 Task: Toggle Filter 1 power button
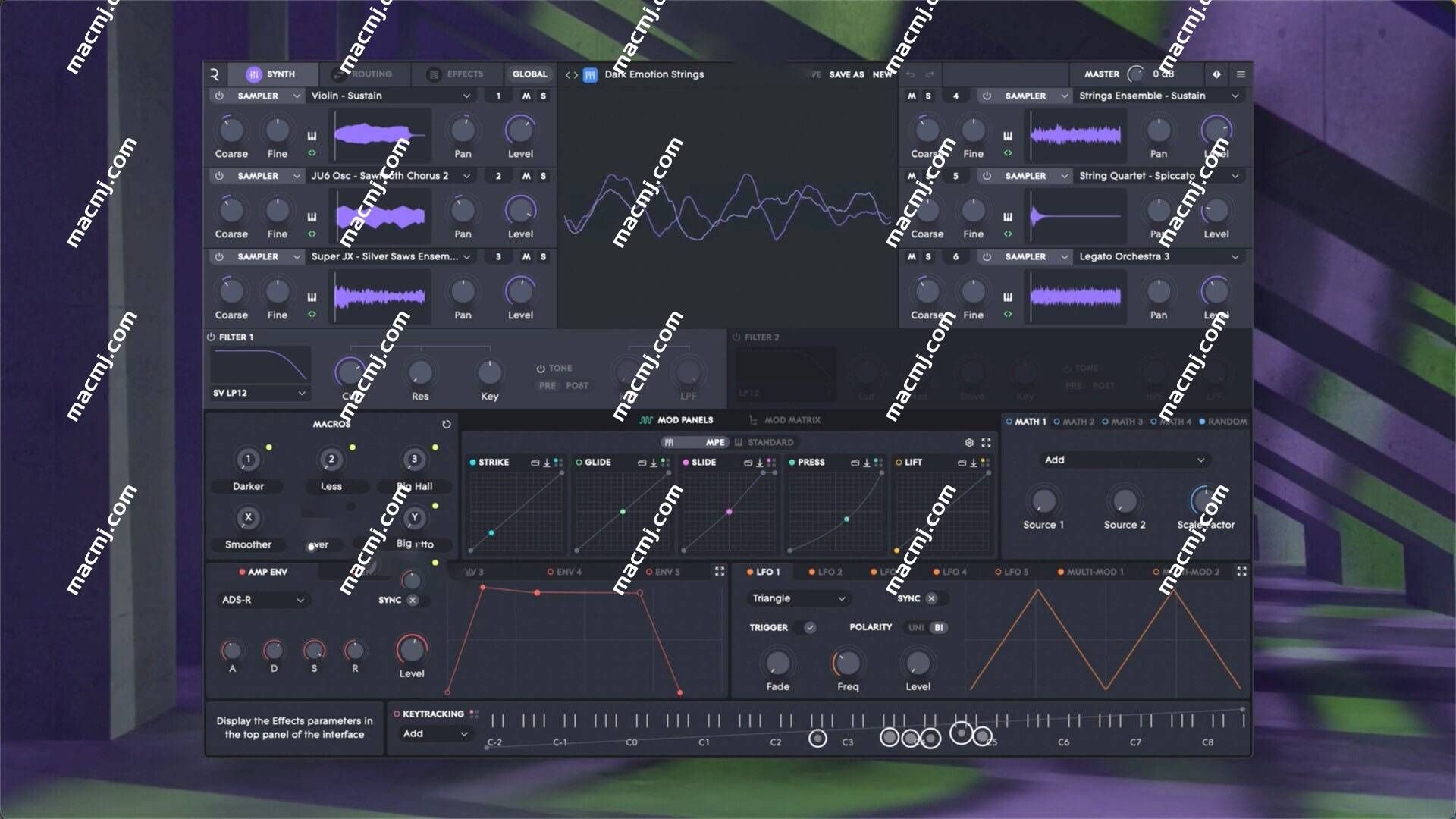211,337
